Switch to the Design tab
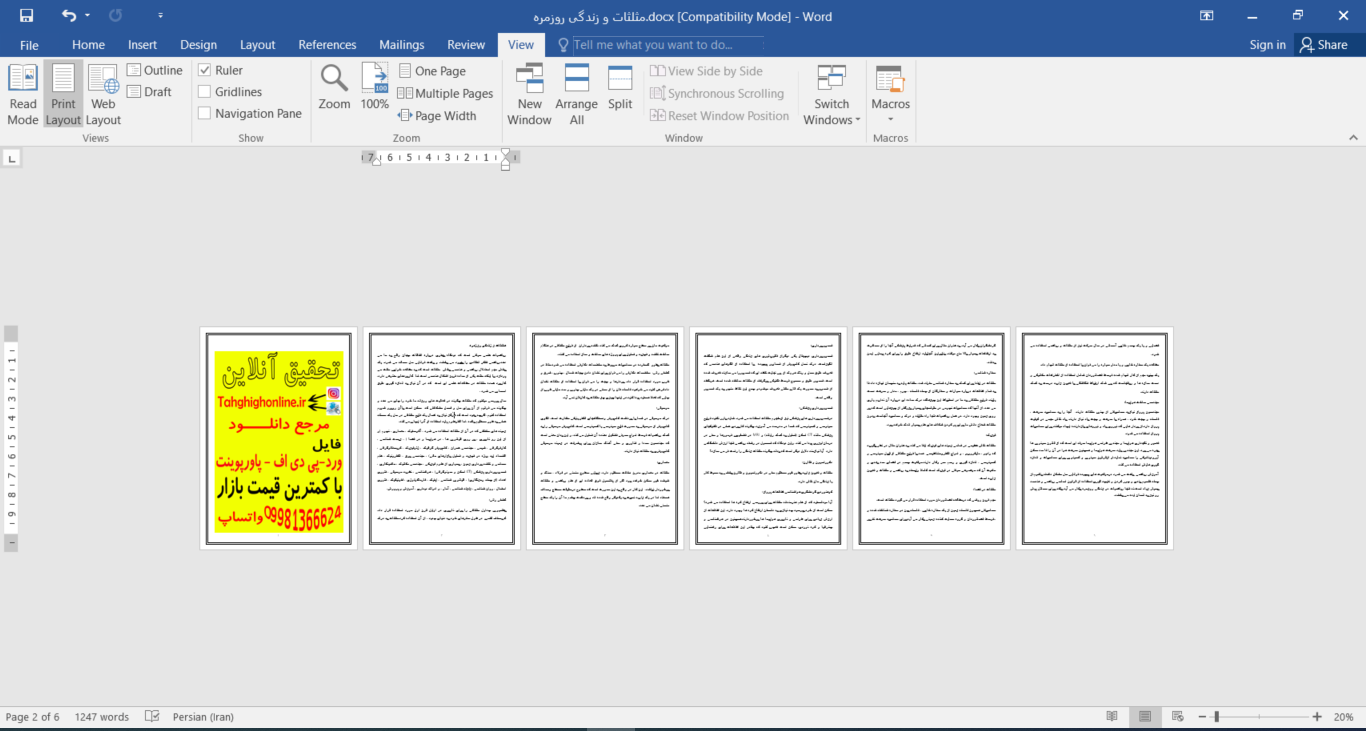The height and width of the screenshot is (731, 1366). (x=198, y=45)
